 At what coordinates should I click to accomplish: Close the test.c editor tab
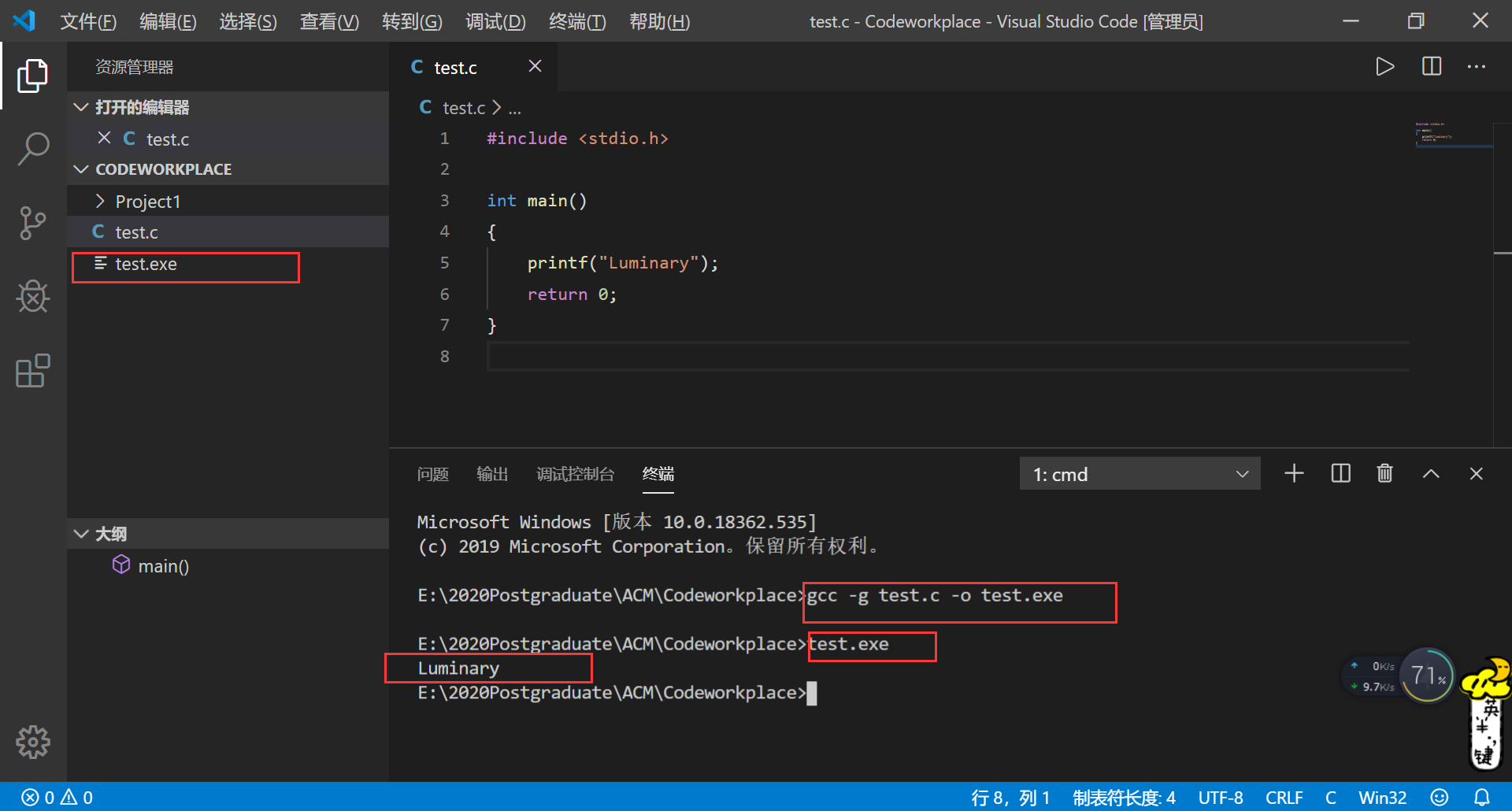tap(535, 66)
